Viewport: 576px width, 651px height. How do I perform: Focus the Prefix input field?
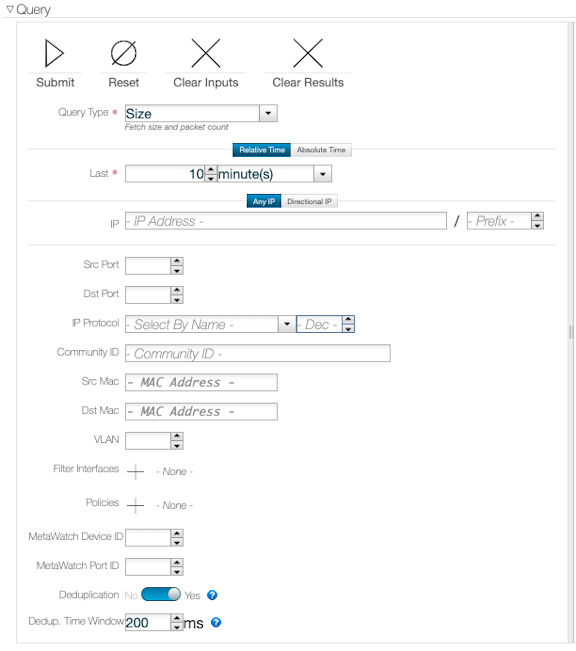(499, 221)
